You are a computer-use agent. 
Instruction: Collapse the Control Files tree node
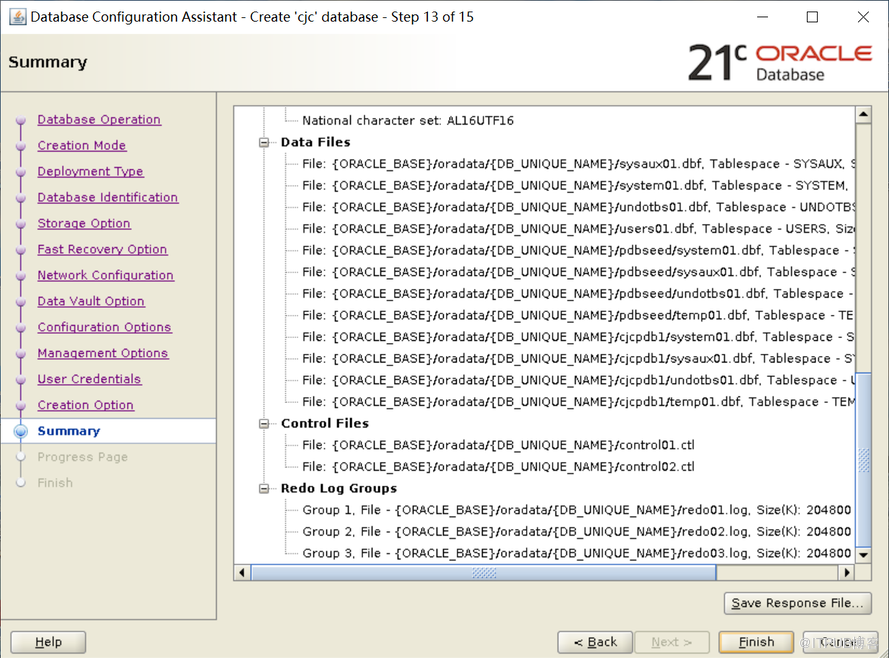[x=265, y=423]
